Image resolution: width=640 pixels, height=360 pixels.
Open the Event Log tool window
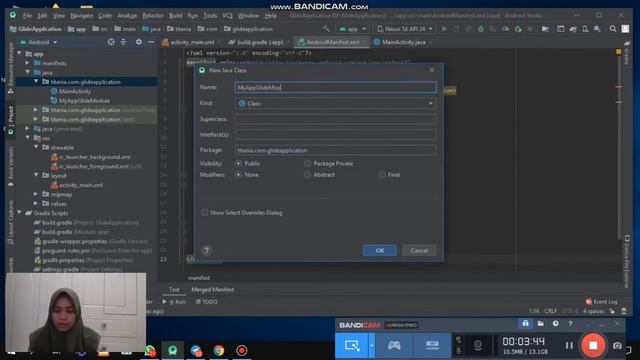pos(602,302)
